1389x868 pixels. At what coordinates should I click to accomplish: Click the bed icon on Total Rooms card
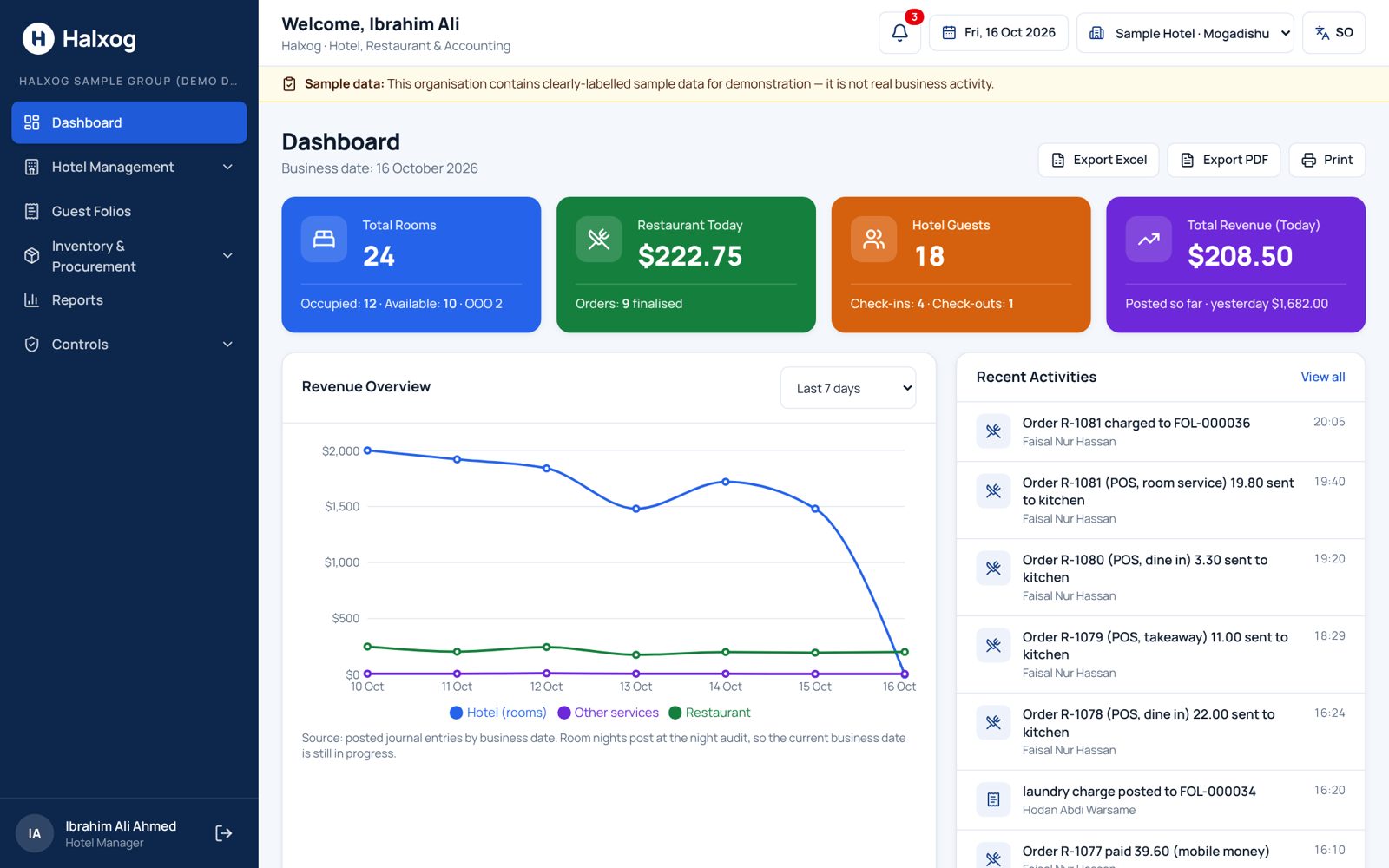324,239
